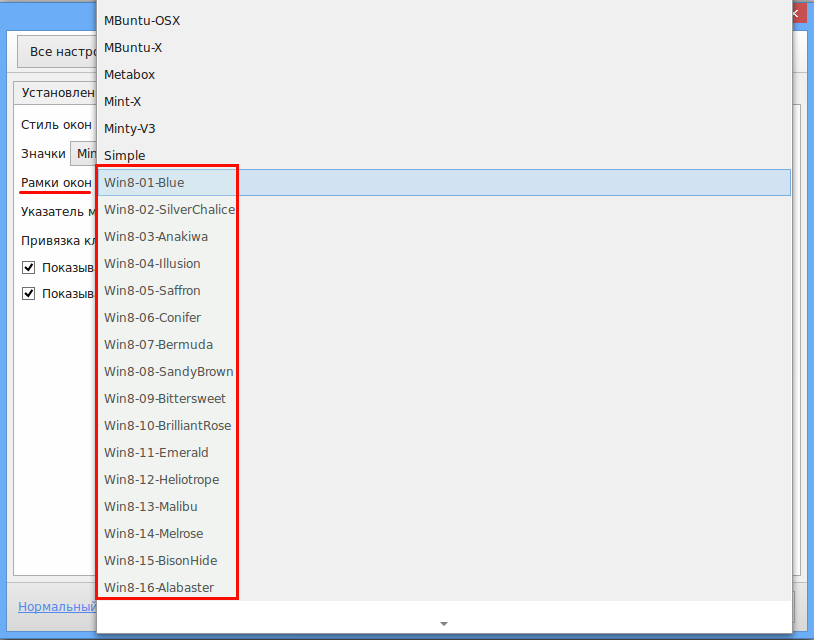Open the 'Нормальный' mode link
The image size is (814, 640).
tap(58, 606)
